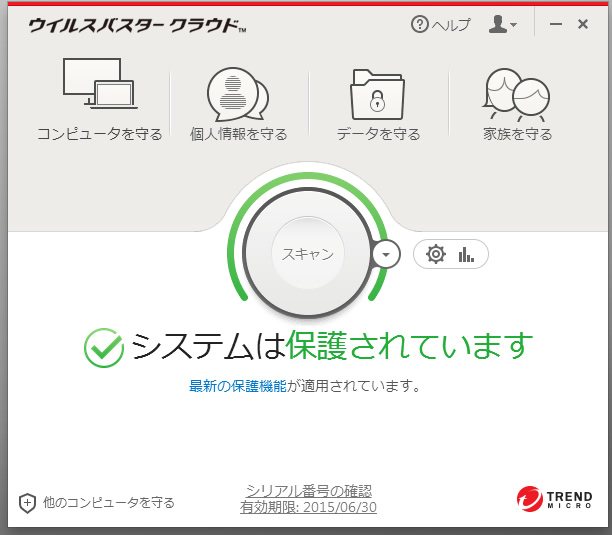Click the 有効期限: 2015/06/30 expiration link

[308, 507]
